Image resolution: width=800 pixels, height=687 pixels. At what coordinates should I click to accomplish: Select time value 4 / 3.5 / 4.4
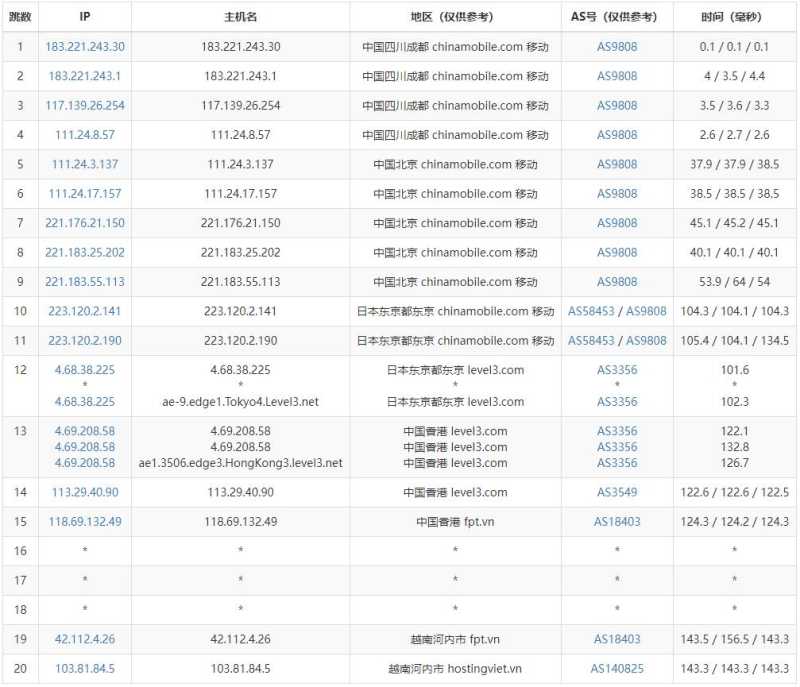pyautogui.click(x=734, y=77)
